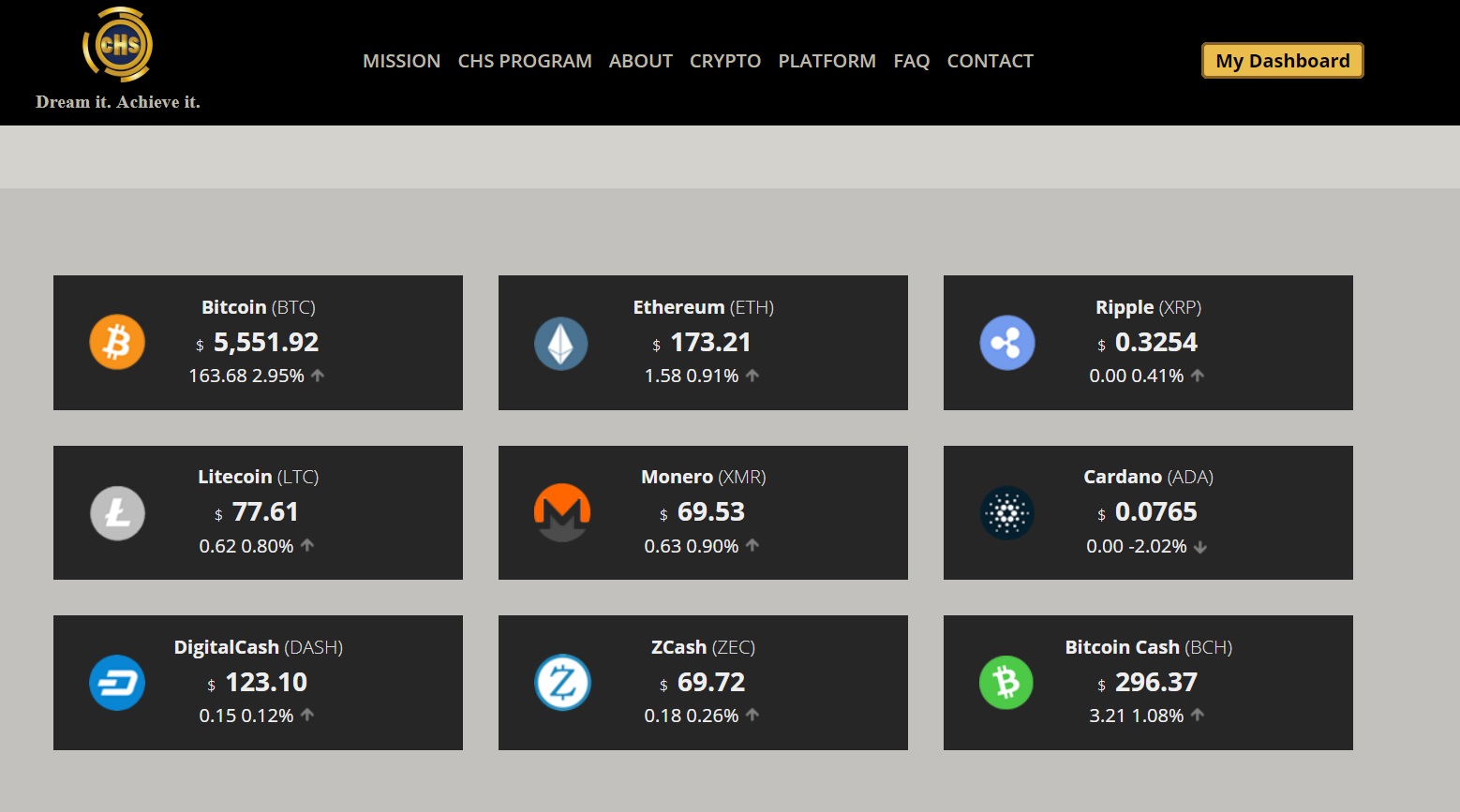Image resolution: width=1460 pixels, height=812 pixels.
Task: Click the Bitcoin price 5,551.92
Action: (x=266, y=343)
